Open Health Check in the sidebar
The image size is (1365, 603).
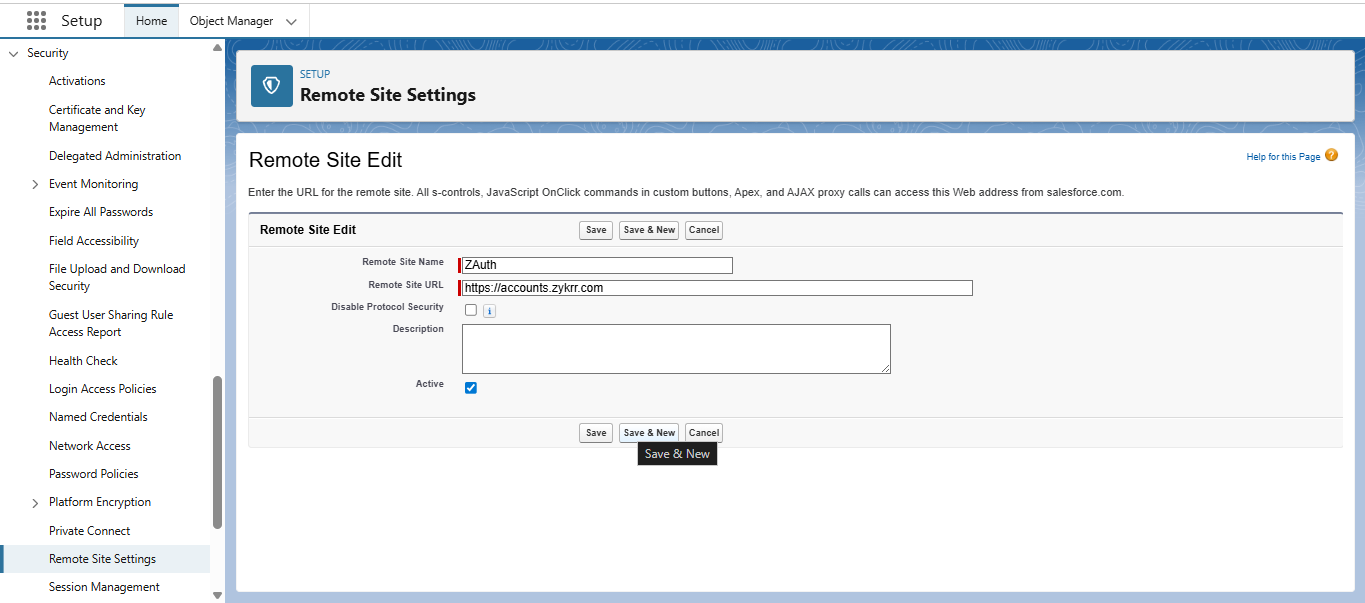[x=83, y=361]
